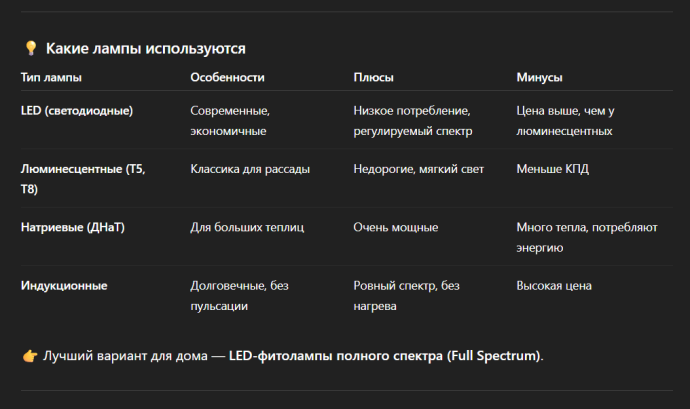The width and height of the screenshot is (690, 409).
Task: Click the "Ровный спектр, без нагрева" cell
Action: click(406, 296)
